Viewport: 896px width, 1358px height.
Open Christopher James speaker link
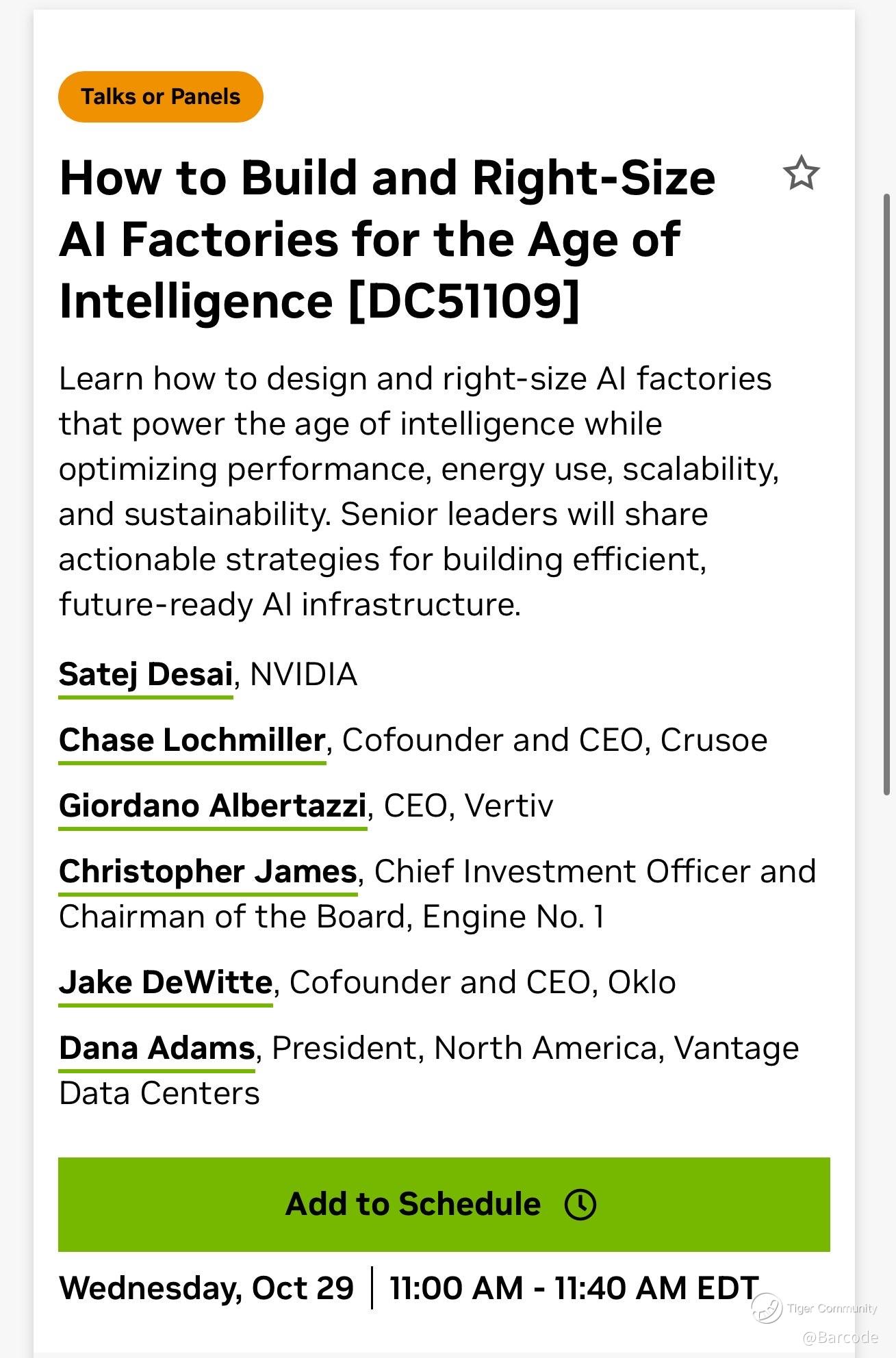click(x=207, y=871)
